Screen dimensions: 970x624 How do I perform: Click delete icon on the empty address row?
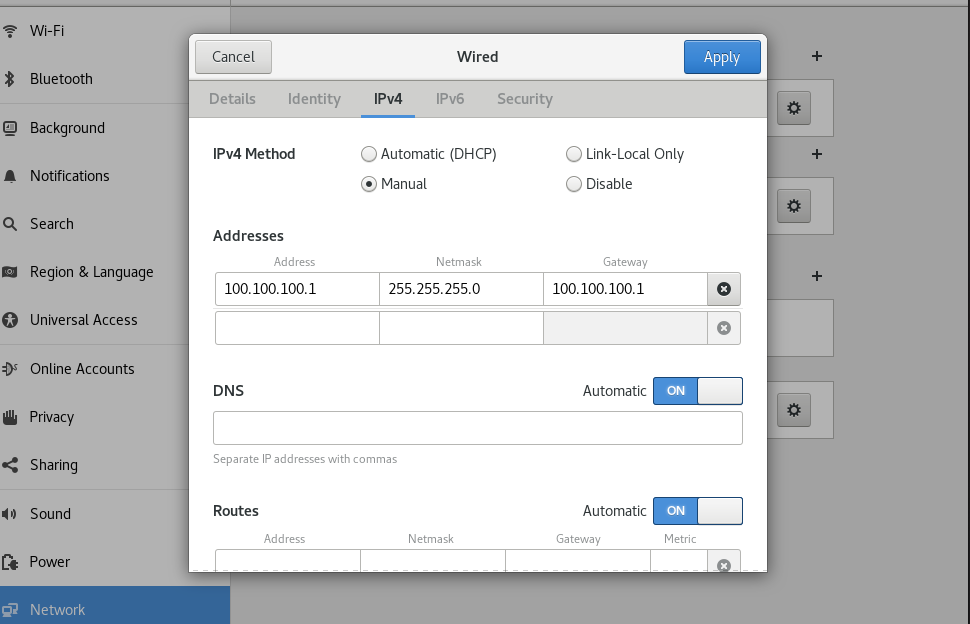tap(724, 328)
